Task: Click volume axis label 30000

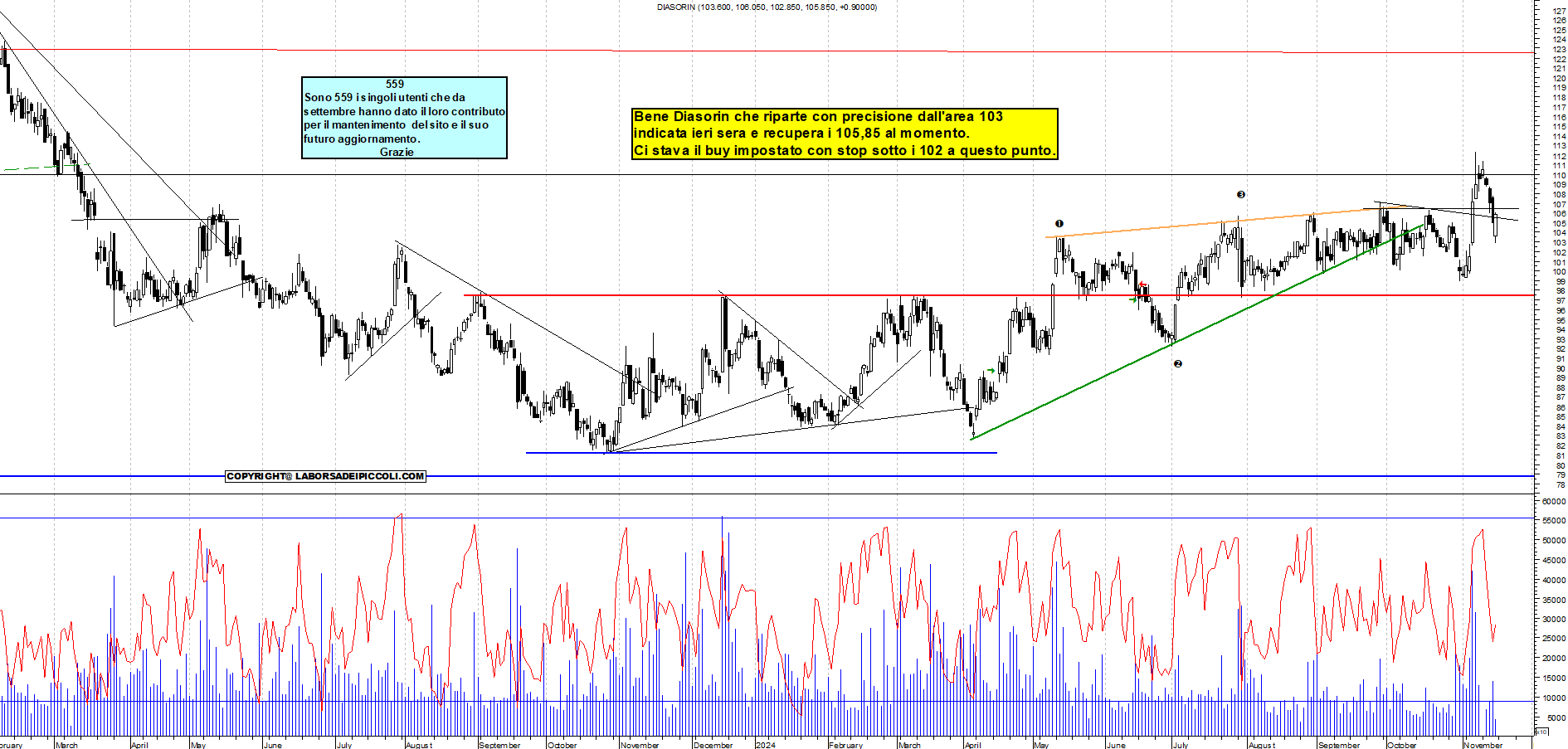Action: click(x=1554, y=619)
